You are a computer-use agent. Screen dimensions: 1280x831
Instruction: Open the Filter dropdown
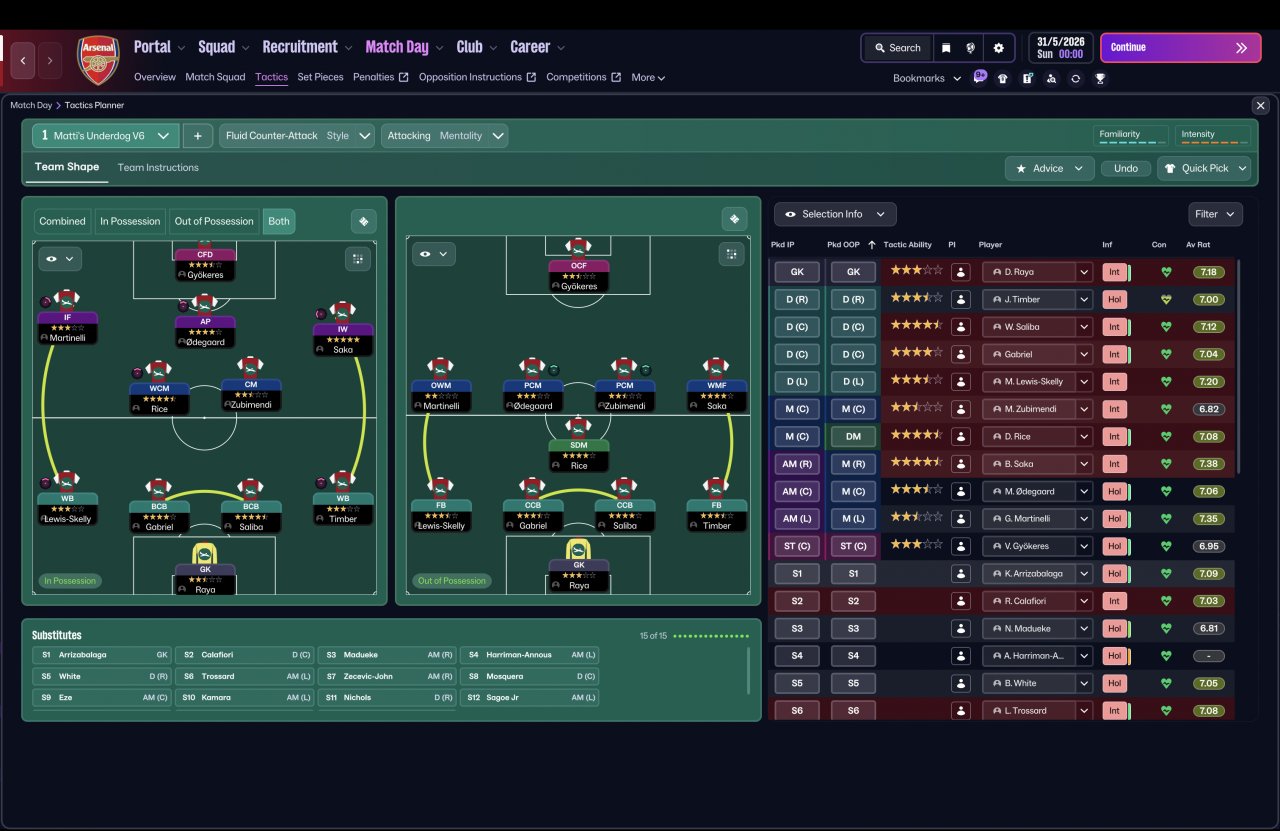1216,214
